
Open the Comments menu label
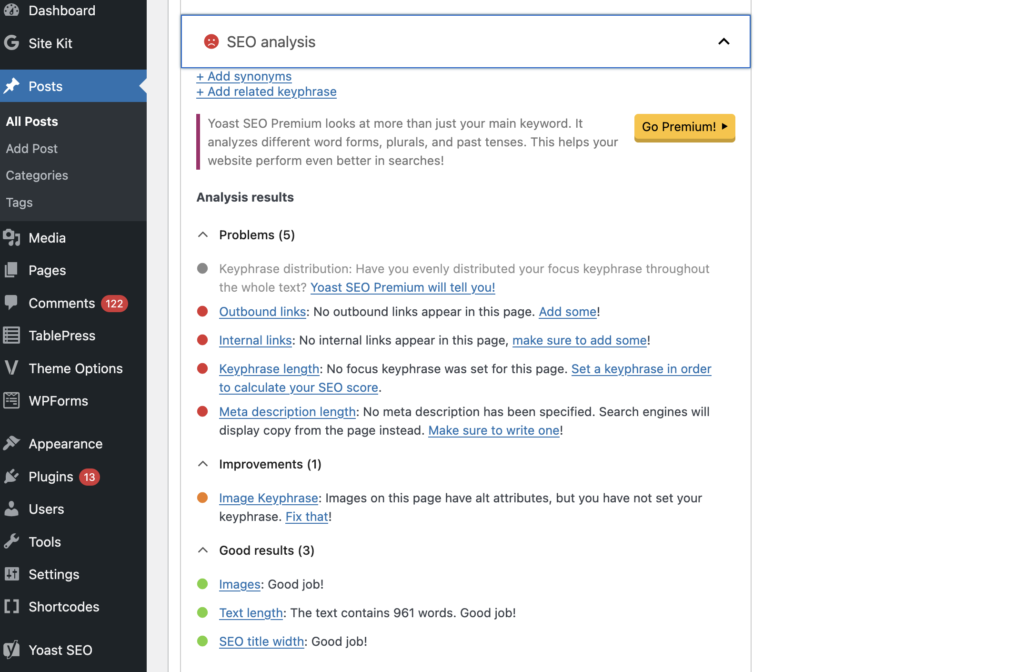pyautogui.click(x=61, y=303)
